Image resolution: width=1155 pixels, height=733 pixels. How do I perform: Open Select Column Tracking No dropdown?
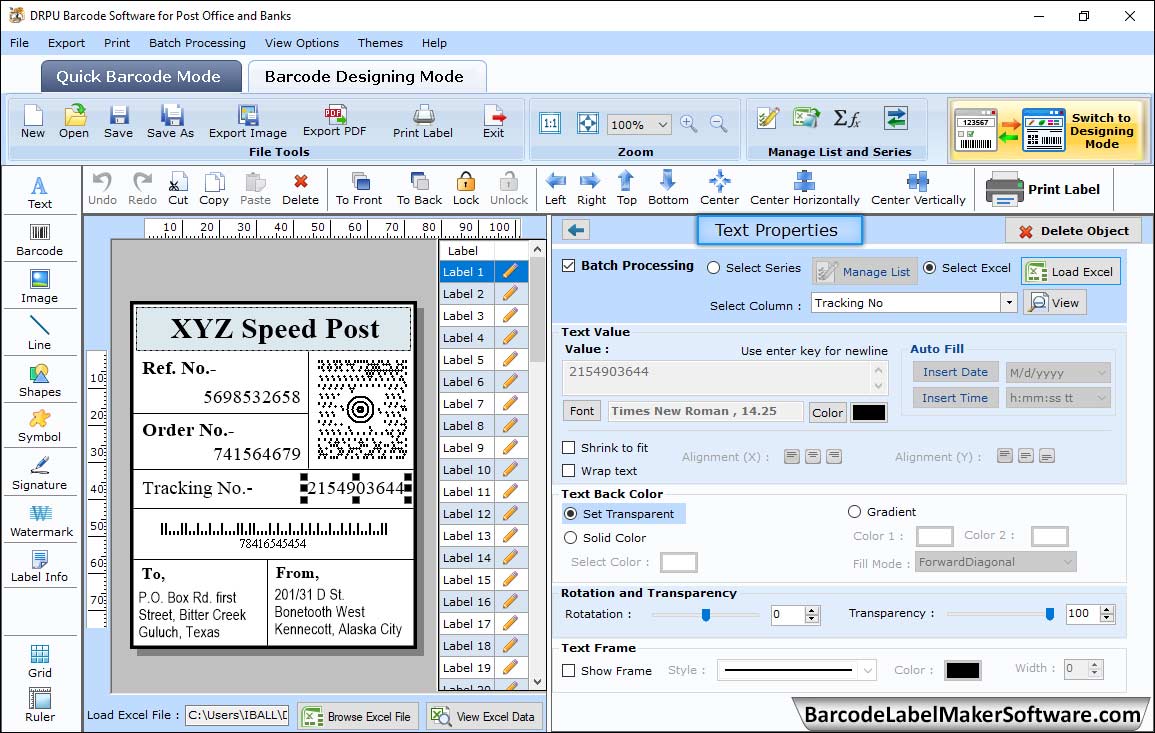(x=1008, y=303)
